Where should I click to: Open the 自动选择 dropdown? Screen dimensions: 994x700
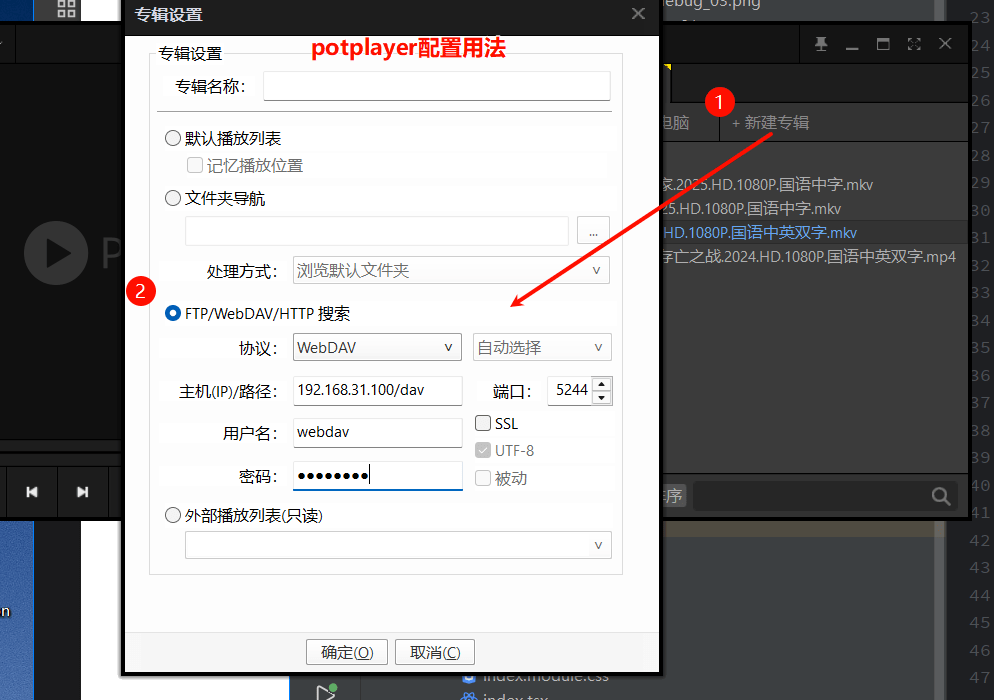click(542, 347)
